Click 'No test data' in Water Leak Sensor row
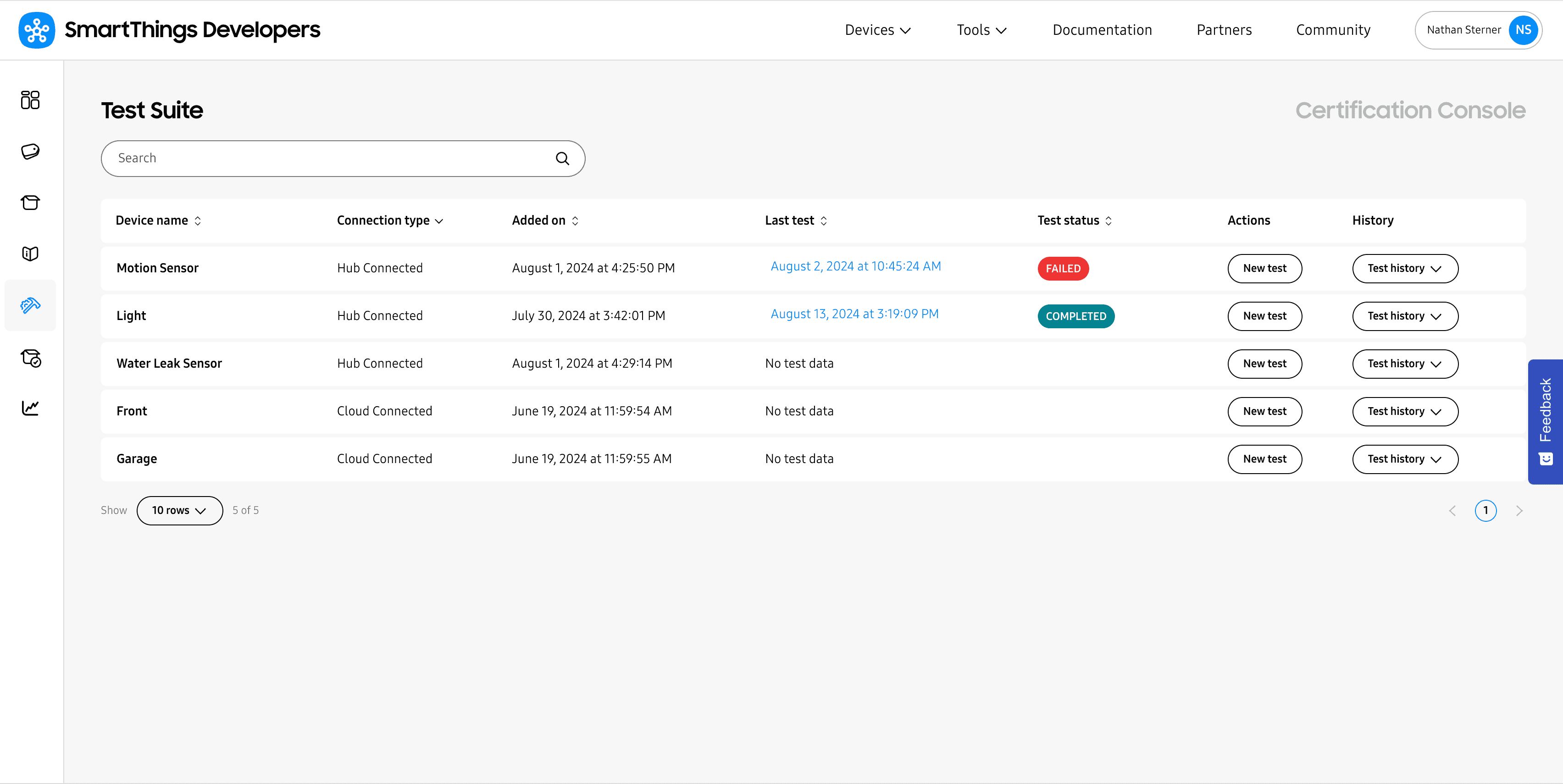Viewport: 1563px width, 784px height. [x=799, y=363]
